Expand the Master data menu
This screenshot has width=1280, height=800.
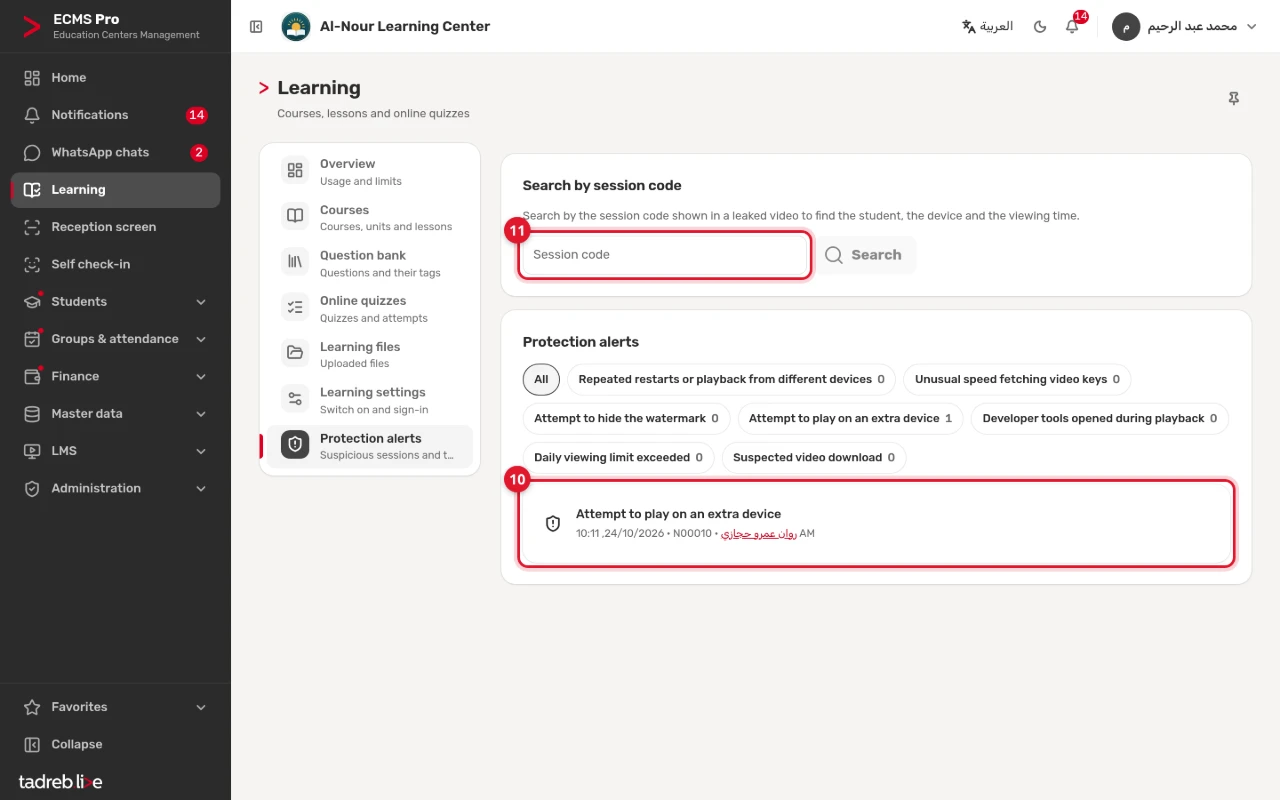click(116, 414)
